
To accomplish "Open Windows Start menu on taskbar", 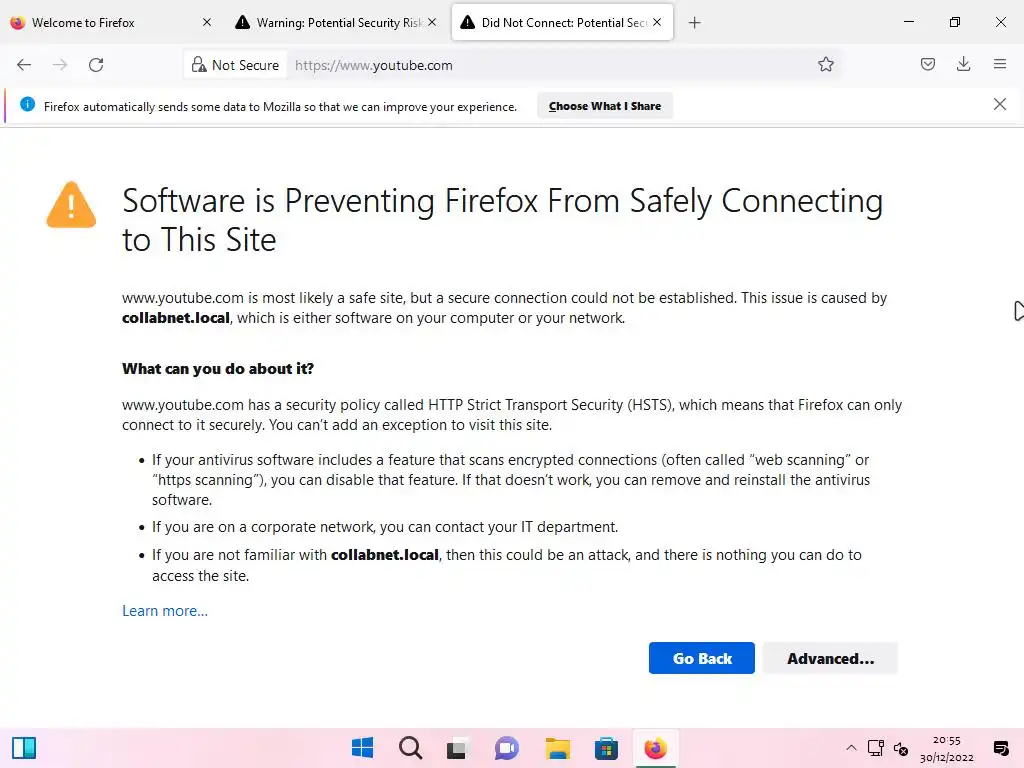I will (362, 748).
